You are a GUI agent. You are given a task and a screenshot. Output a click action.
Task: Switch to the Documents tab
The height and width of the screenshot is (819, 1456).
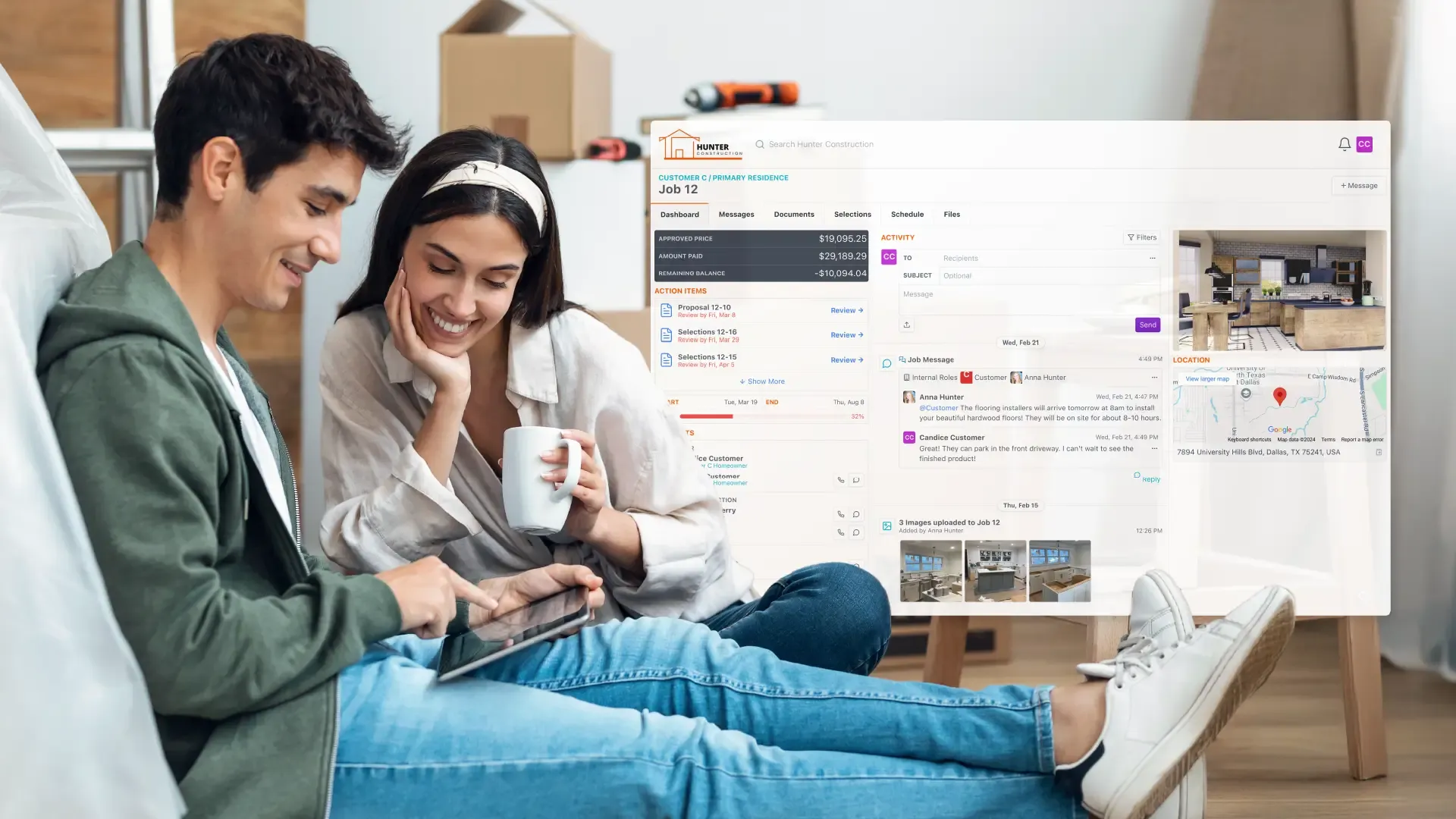tap(794, 214)
